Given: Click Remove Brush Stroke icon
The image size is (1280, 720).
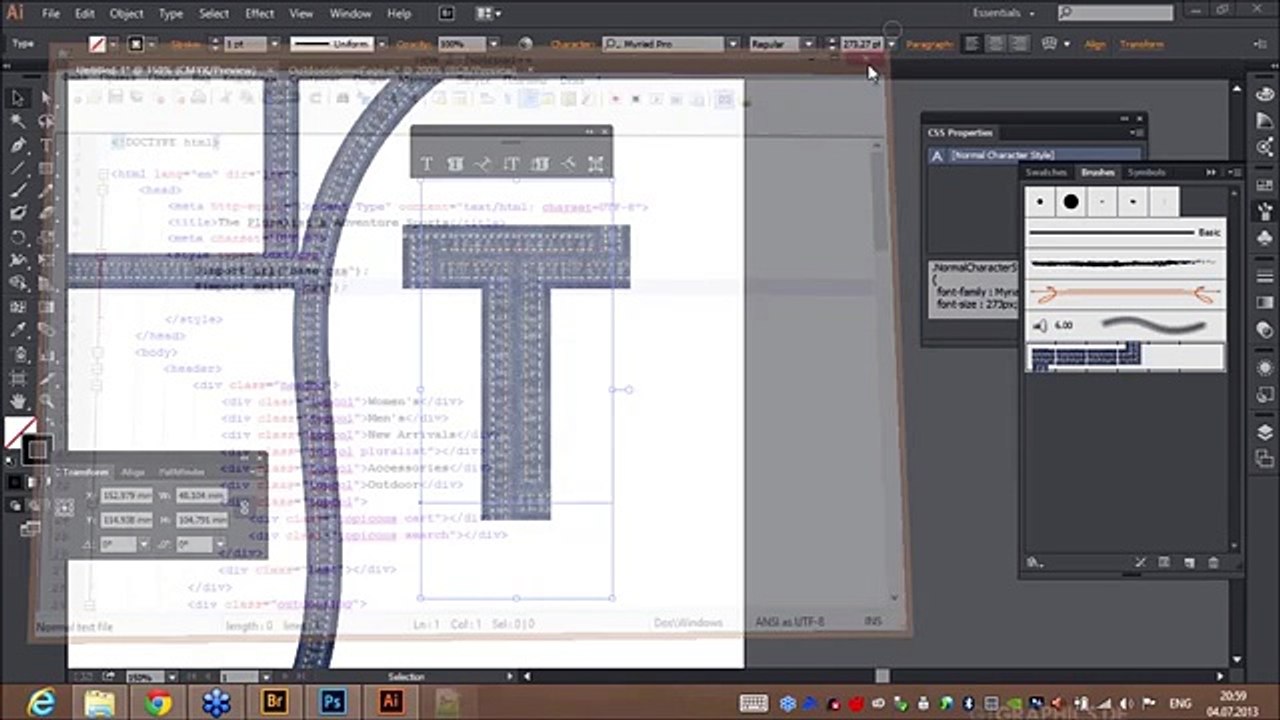Looking at the screenshot, I should (x=1140, y=563).
